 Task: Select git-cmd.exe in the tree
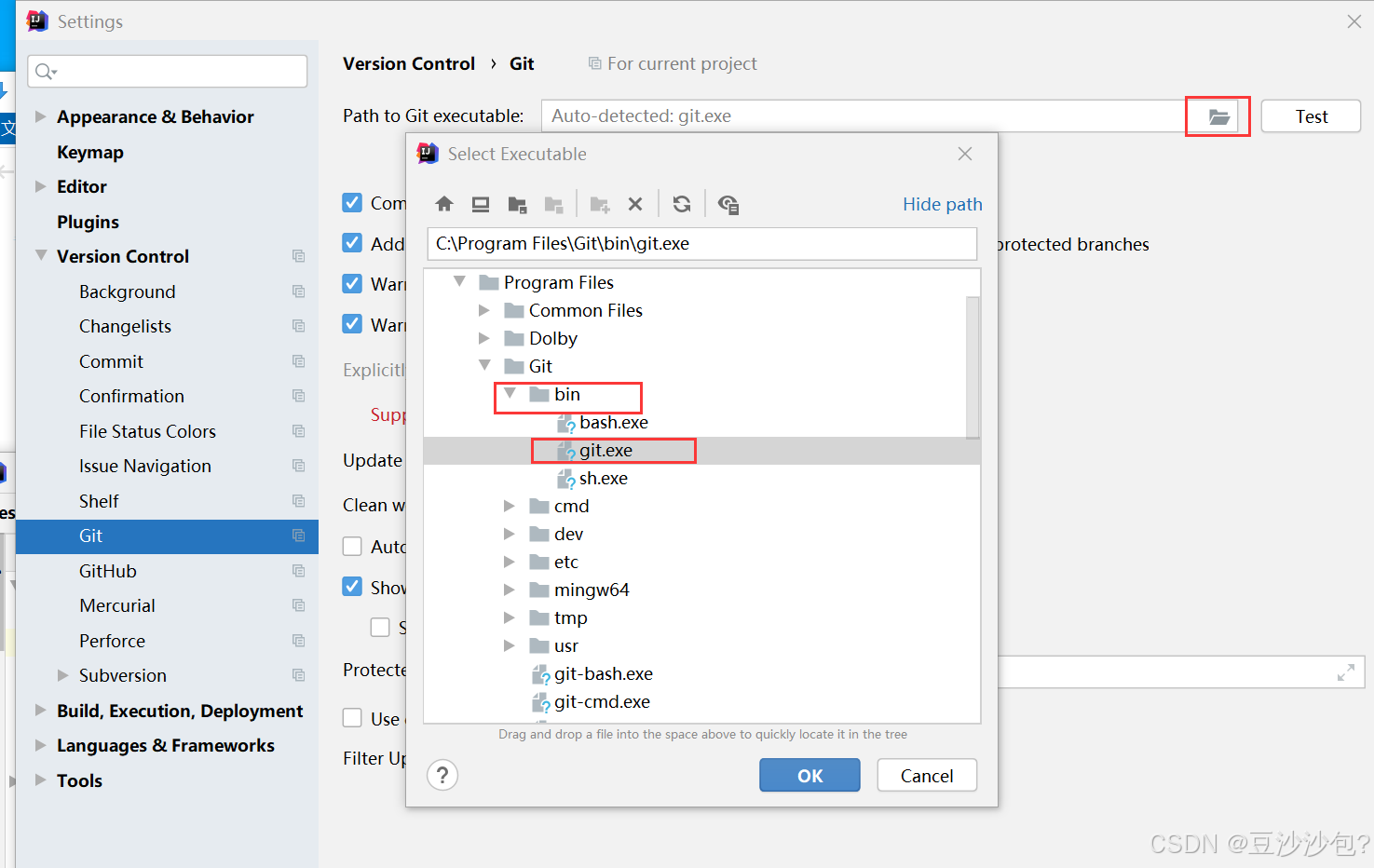602,702
